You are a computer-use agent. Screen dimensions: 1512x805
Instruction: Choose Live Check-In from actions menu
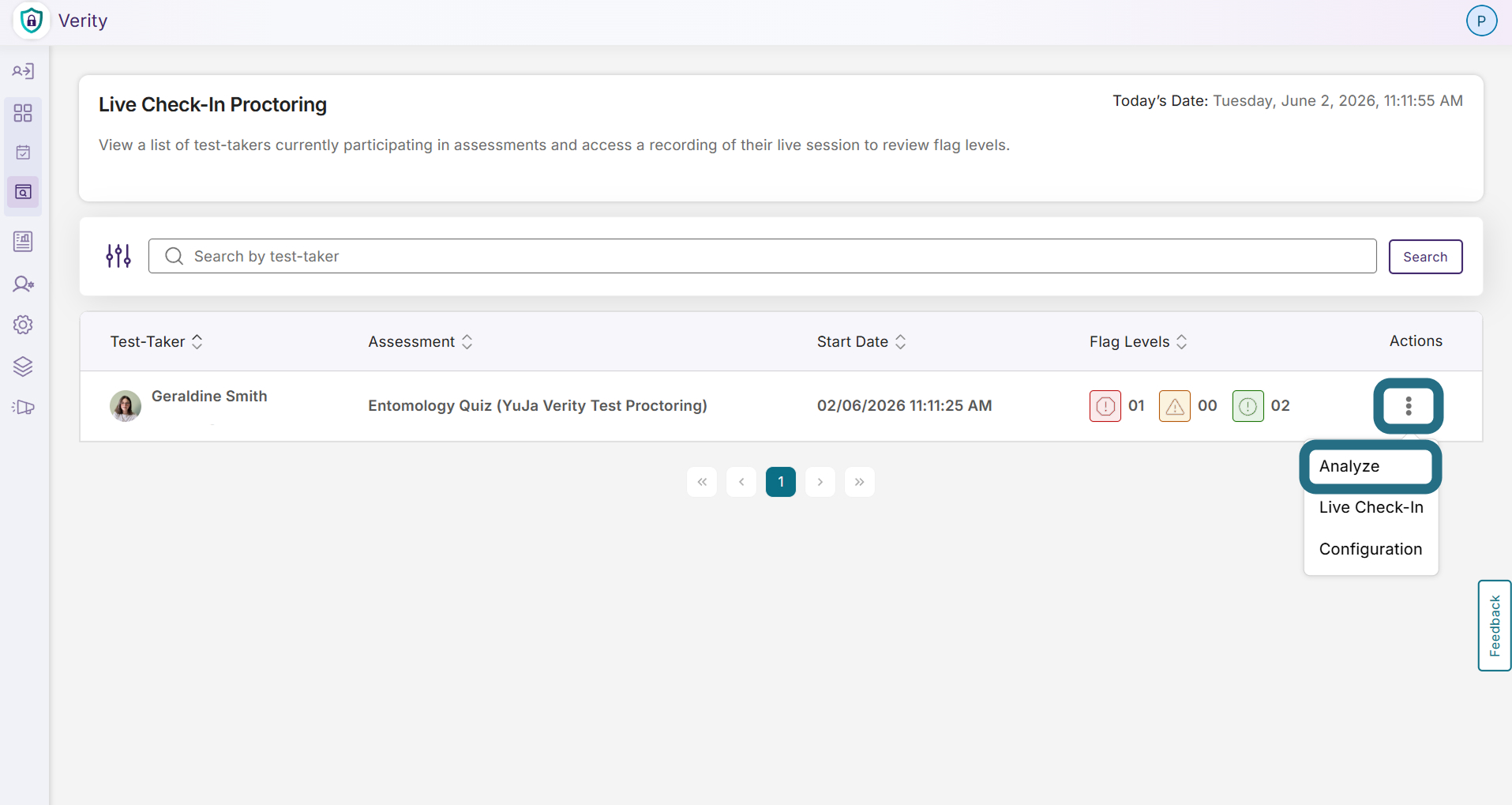[x=1371, y=507]
